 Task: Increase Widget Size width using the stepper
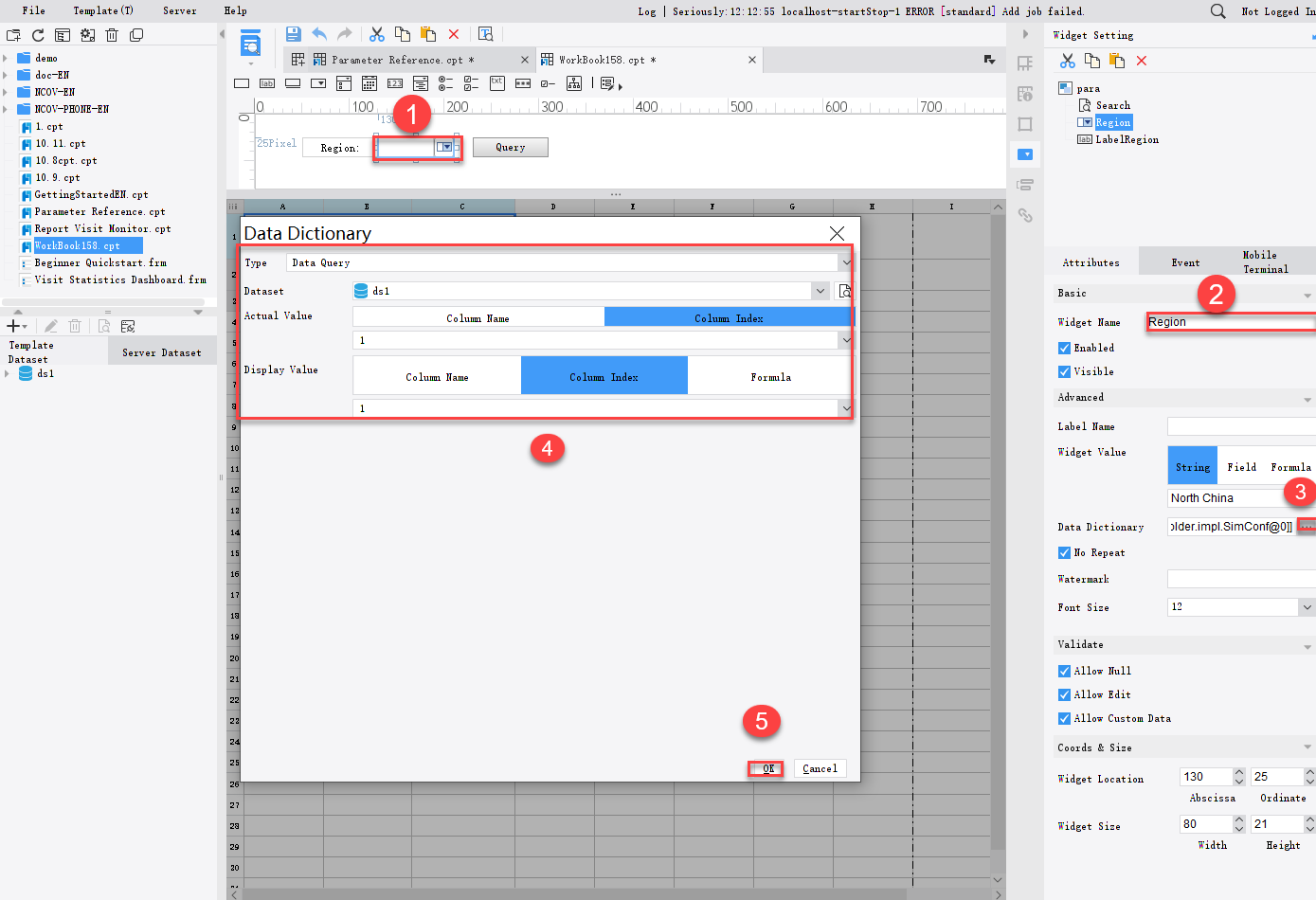pos(1239,819)
